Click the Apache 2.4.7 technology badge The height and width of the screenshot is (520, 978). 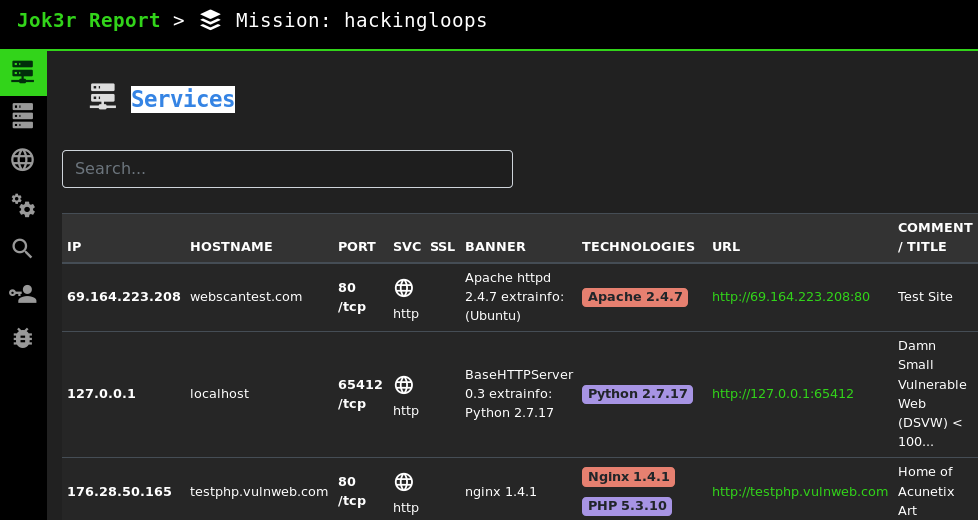[635, 297]
